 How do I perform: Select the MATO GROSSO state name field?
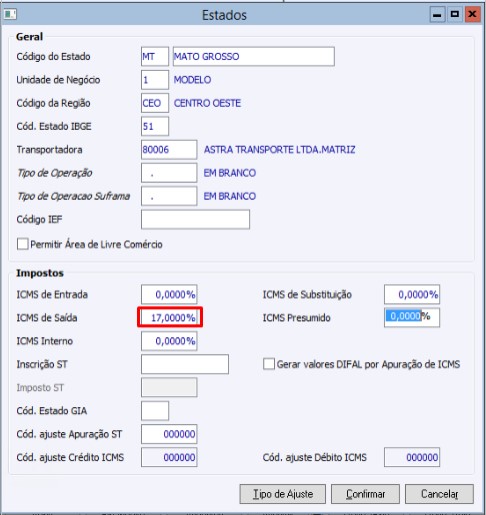(254, 56)
